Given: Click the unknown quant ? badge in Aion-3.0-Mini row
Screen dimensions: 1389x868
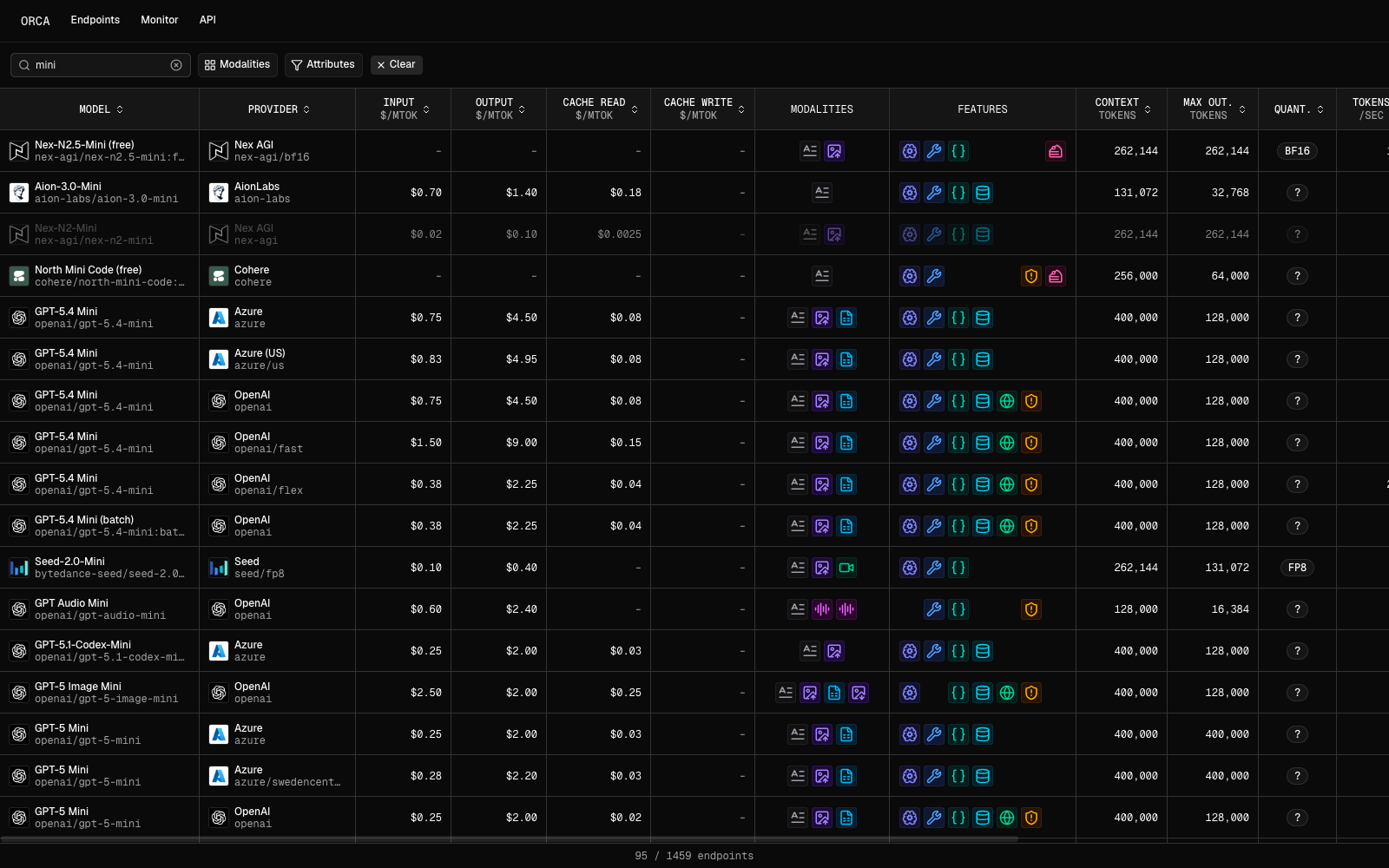Looking at the screenshot, I should click(1297, 193).
